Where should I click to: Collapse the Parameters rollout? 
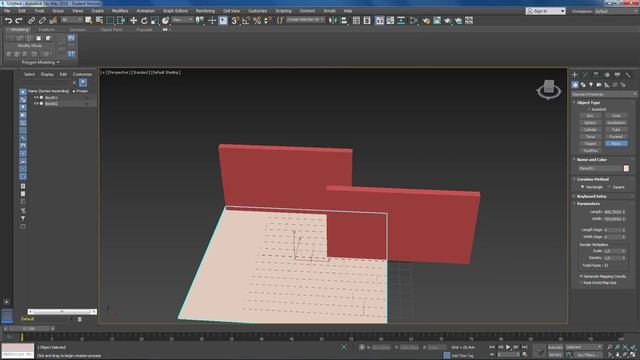click(588, 203)
